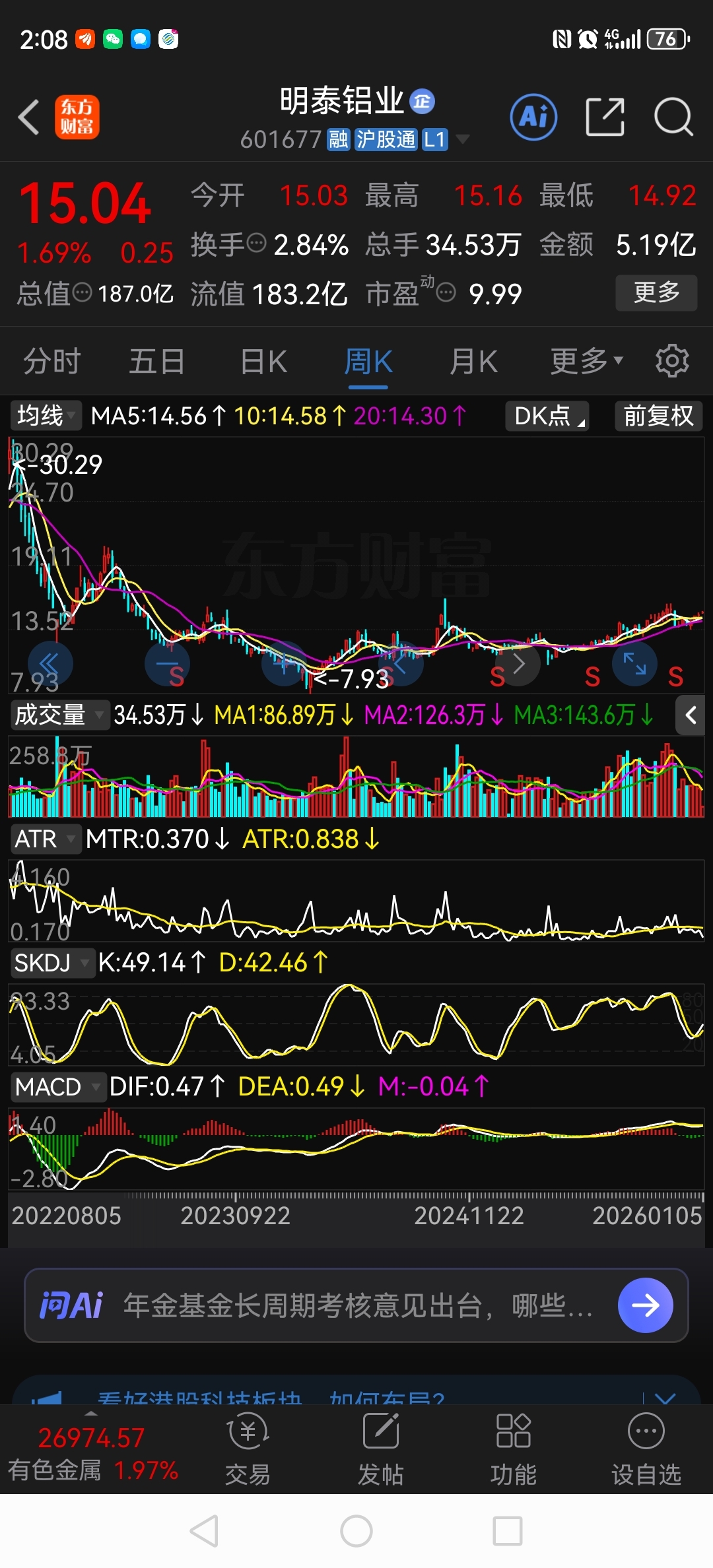The height and width of the screenshot is (1568, 713).
Task: Open the 功能 functions grid icon
Action: tap(513, 1448)
